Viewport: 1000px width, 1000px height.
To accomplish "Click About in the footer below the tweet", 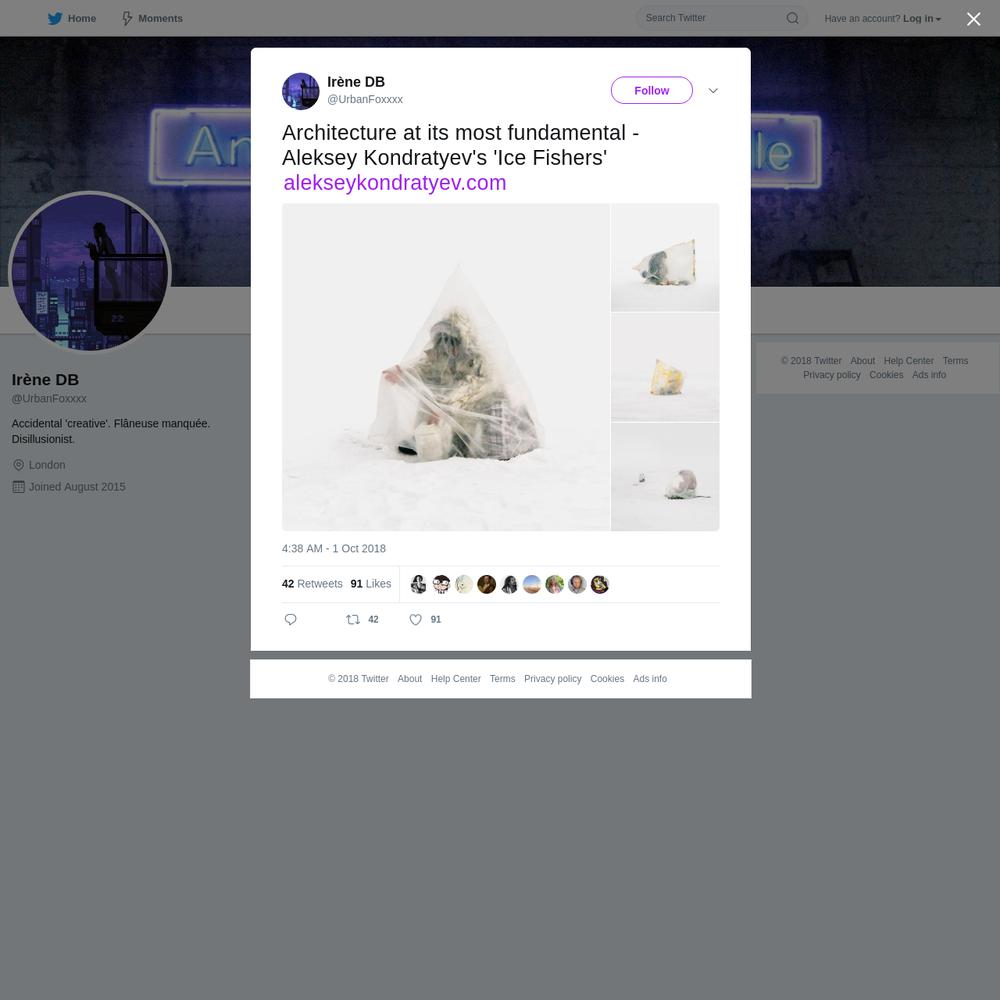I will tap(409, 679).
